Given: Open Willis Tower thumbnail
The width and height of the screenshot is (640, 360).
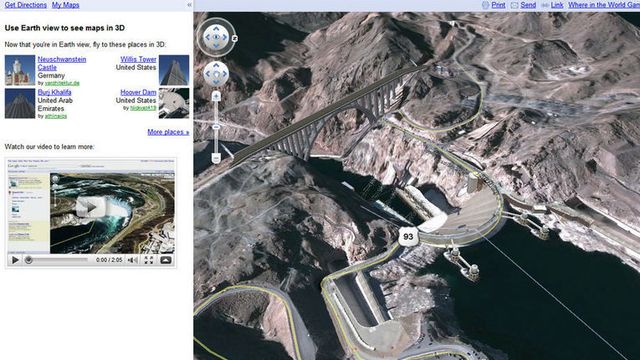Looking at the screenshot, I should tap(174, 70).
